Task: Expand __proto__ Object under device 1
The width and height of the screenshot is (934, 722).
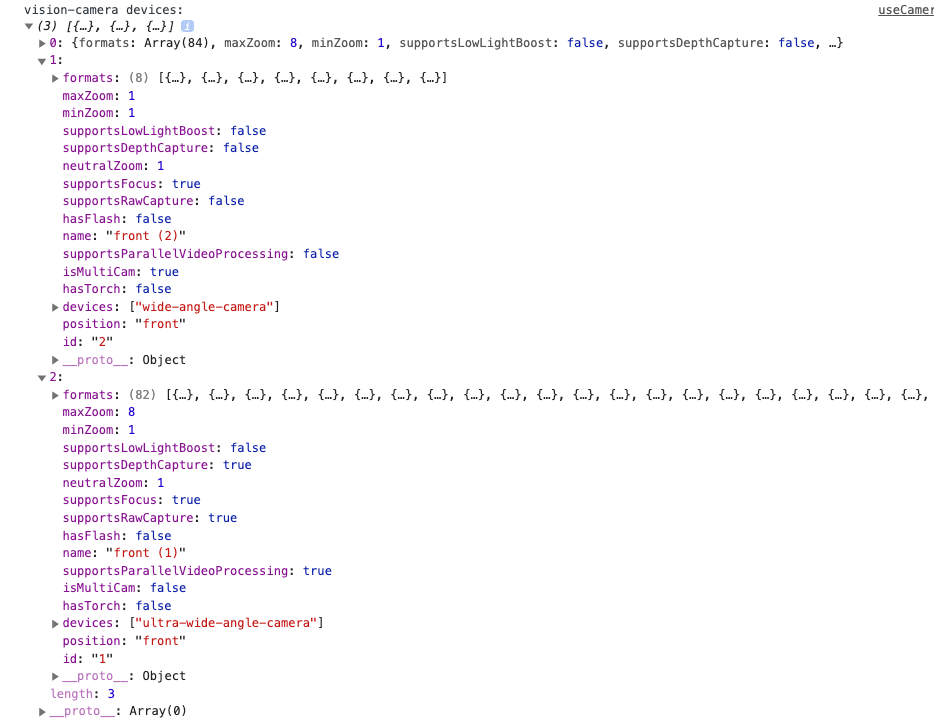Action: [x=55, y=360]
